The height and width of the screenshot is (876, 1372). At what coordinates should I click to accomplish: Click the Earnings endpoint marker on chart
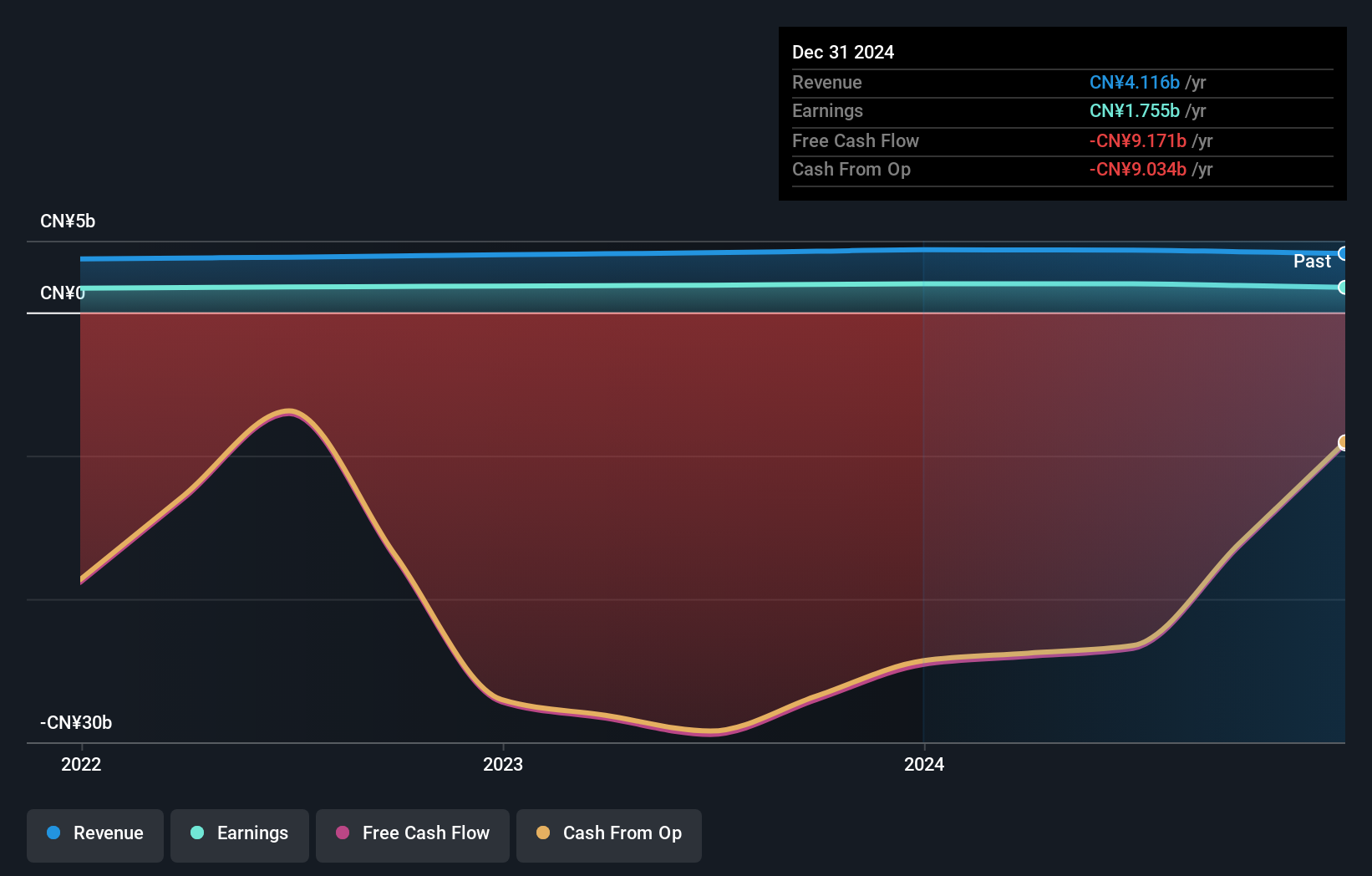(1343, 288)
